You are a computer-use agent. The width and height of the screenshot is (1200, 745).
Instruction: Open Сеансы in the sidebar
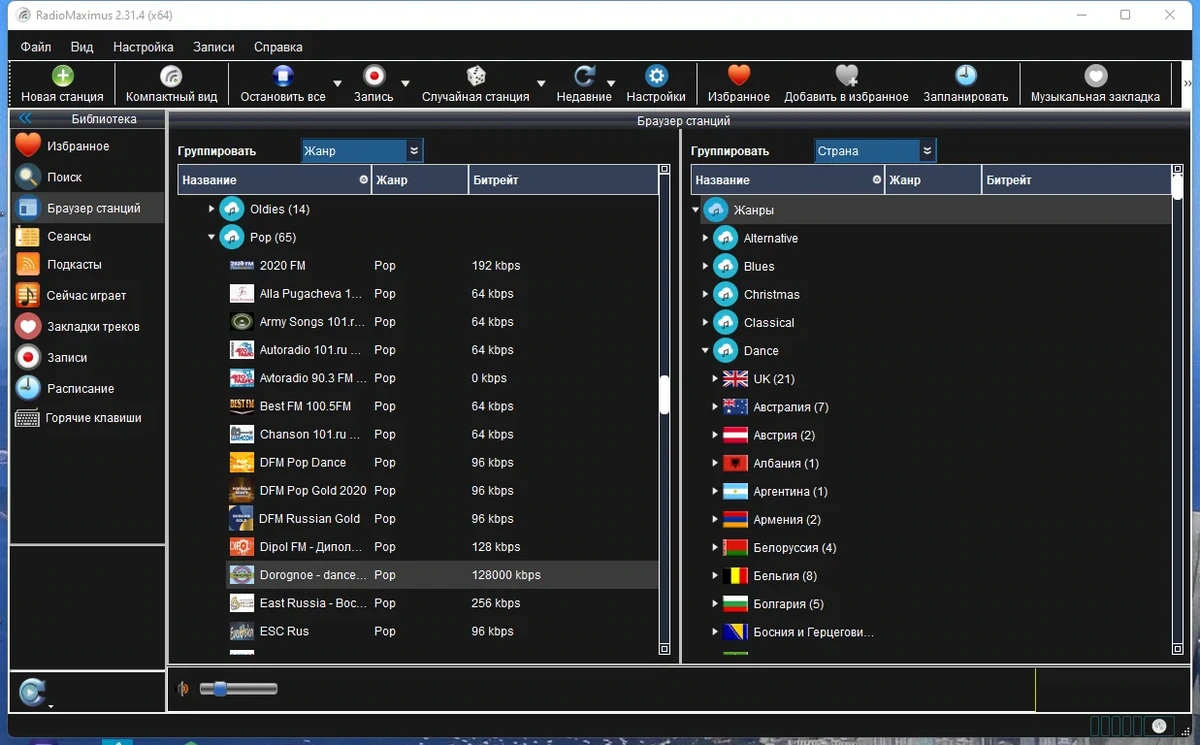[x=87, y=236]
